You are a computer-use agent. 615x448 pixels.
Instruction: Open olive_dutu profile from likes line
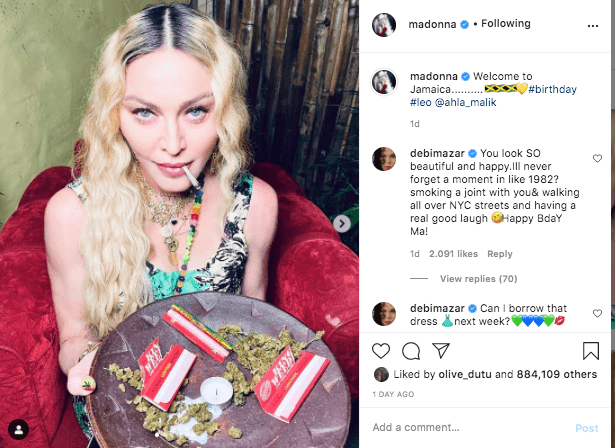pos(465,375)
